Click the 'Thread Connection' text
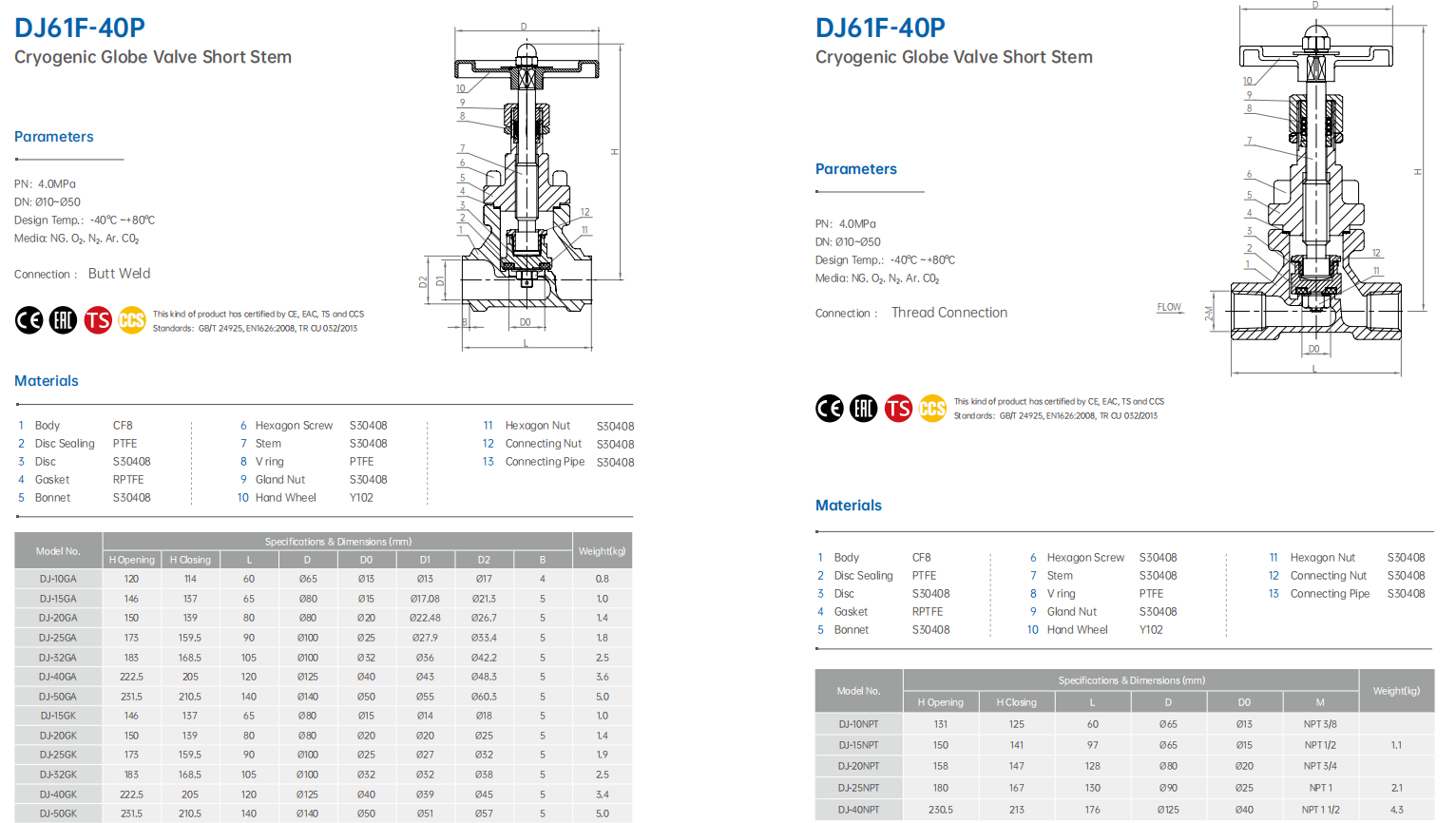This screenshot has width=1456, height=823. pyautogui.click(x=948, y=313)
